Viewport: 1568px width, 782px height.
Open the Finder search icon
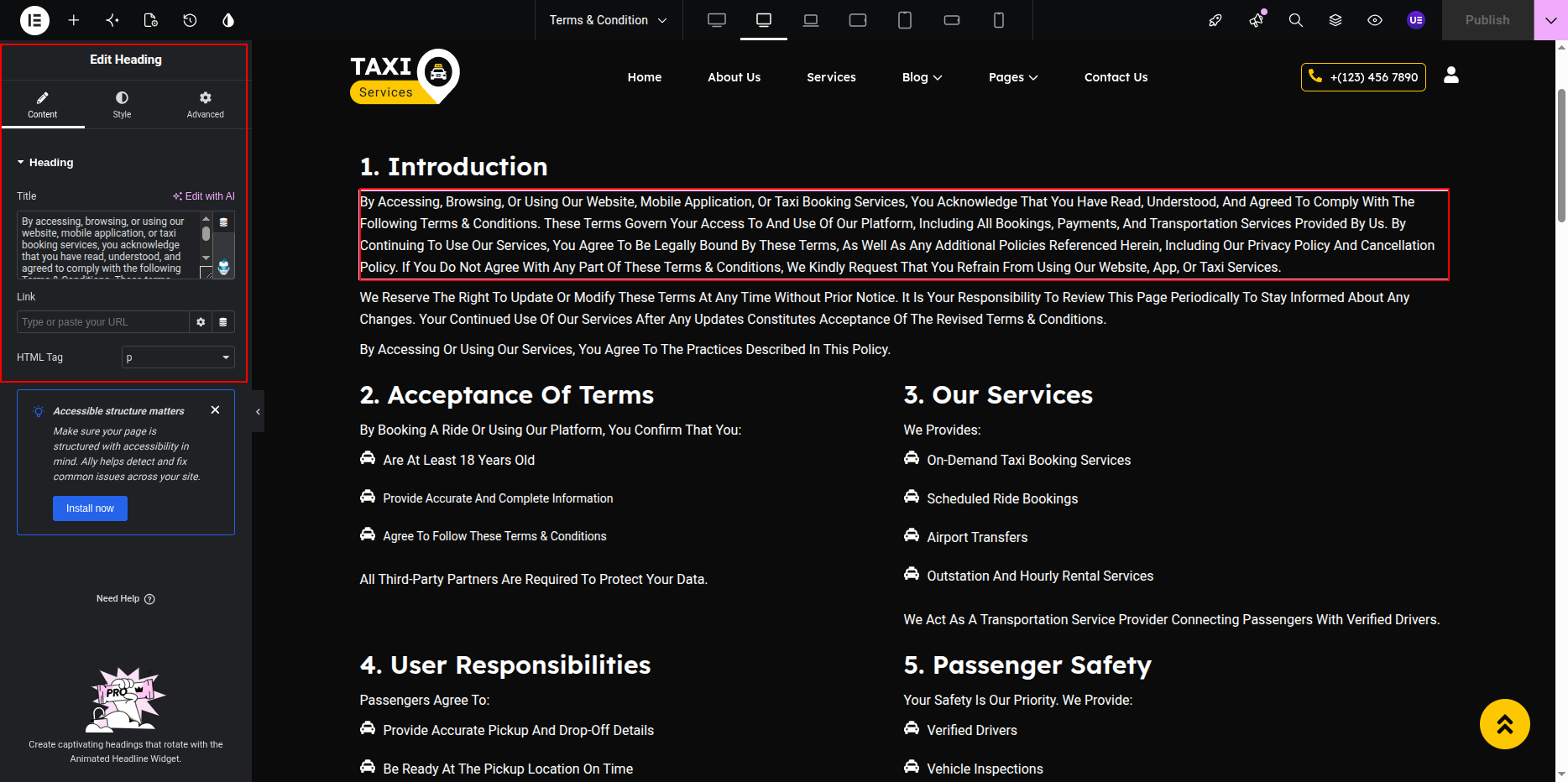[x=1296, y=20]
